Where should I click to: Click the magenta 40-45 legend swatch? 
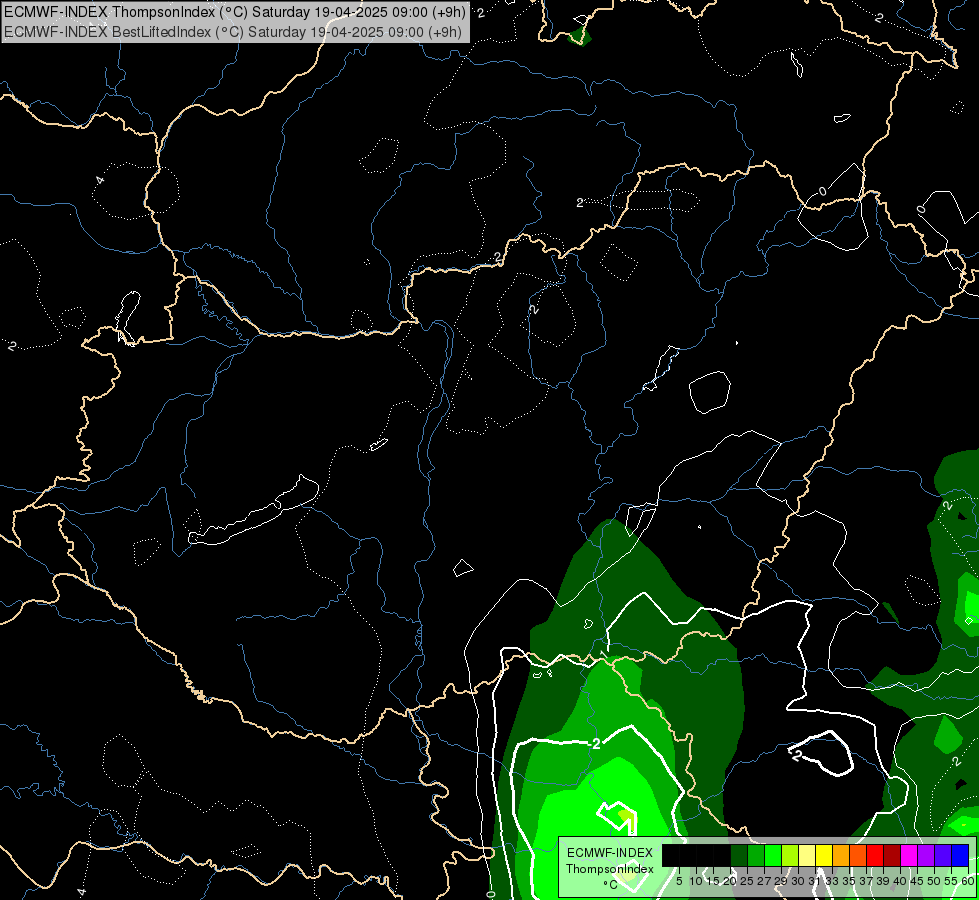[x=909, y=855]
